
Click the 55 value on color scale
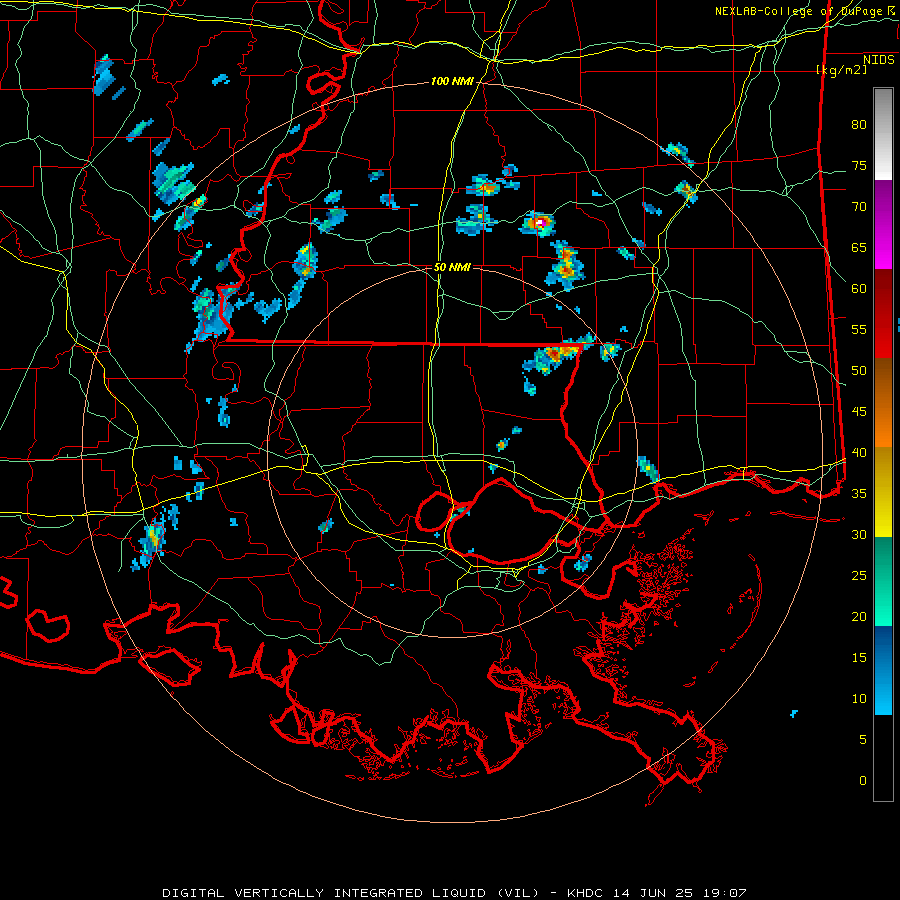pyautogui.click(x=859, y=330)
